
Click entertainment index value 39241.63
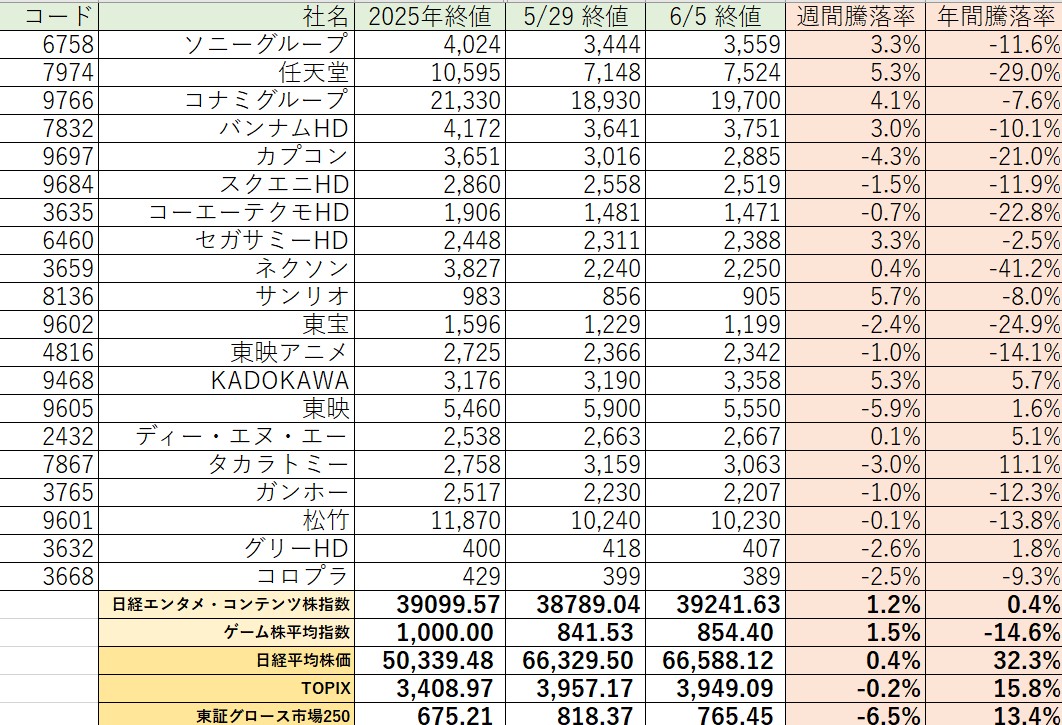pos(715,604)
